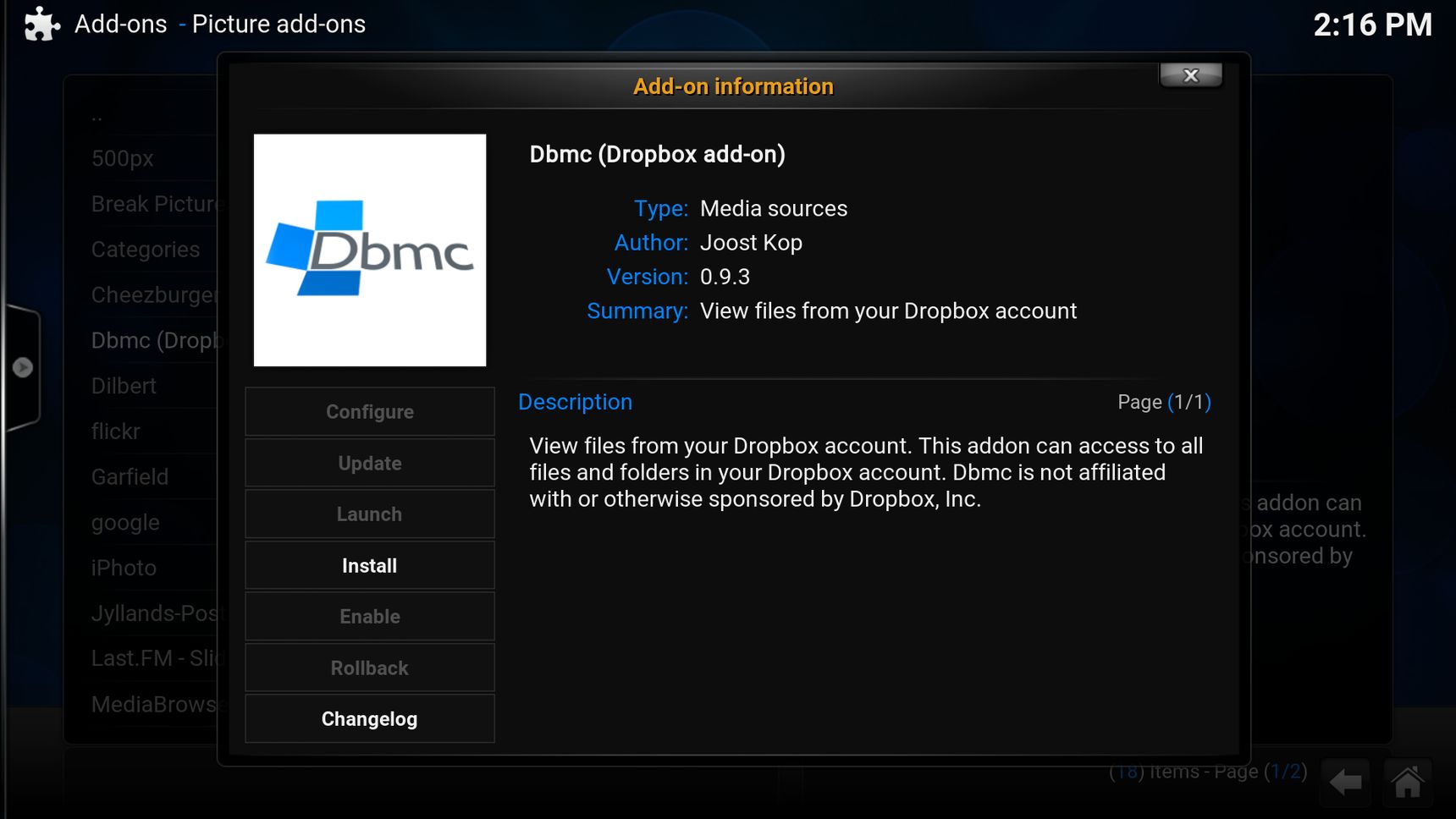Click the version value 0.9.3
The image size is (1456, 819).
[x=725, y=277]
